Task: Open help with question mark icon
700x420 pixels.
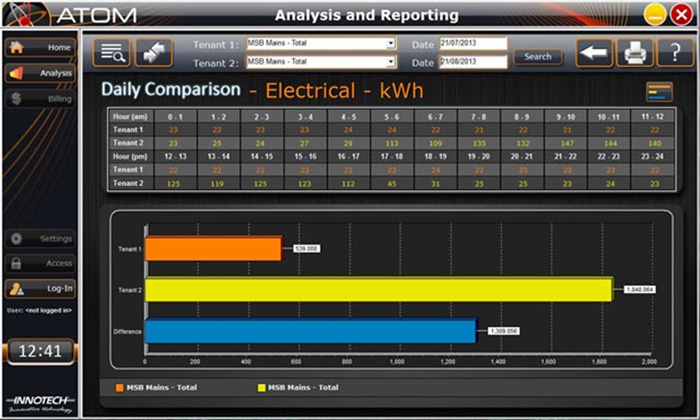Action: click(675, 53)
